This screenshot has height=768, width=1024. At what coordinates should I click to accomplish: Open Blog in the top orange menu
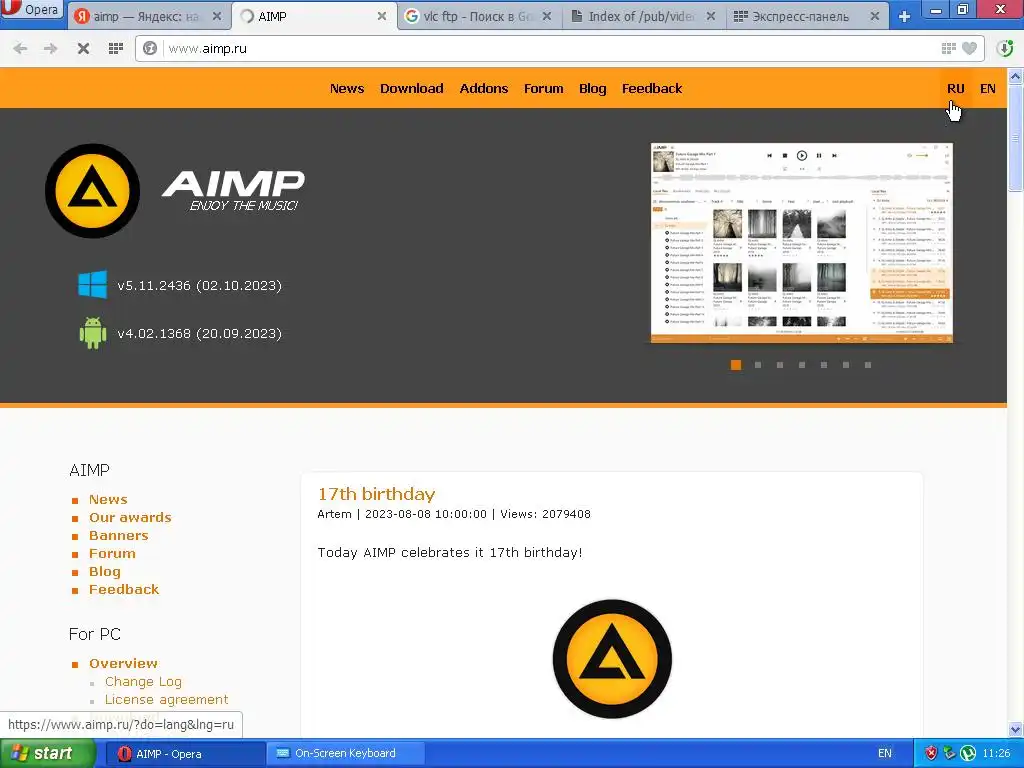click(592, 88)
